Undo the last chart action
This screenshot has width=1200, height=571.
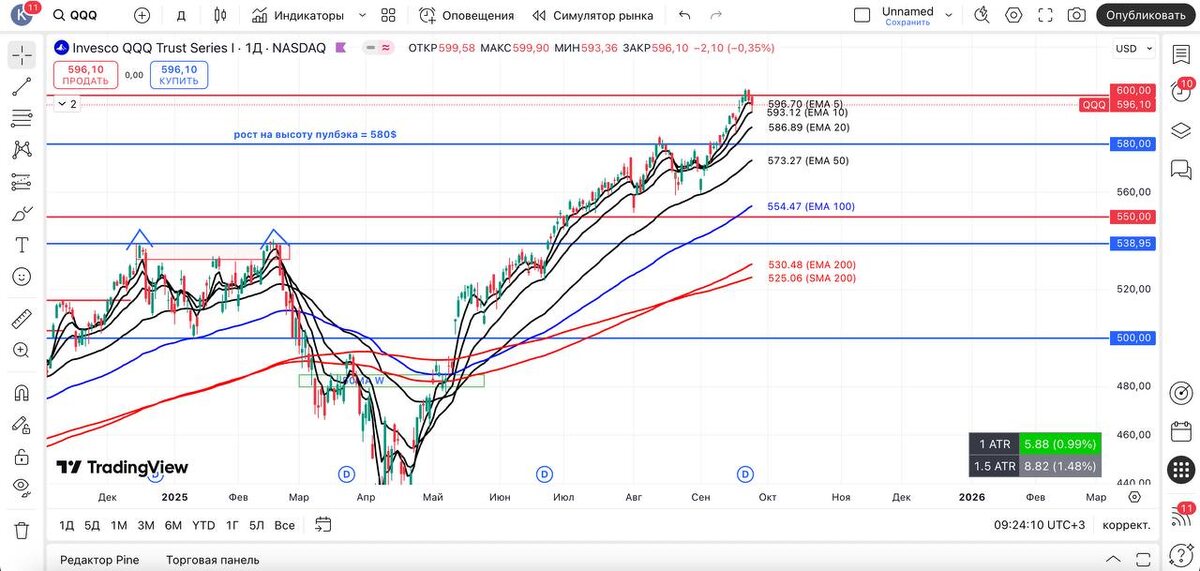coord(684,15)
